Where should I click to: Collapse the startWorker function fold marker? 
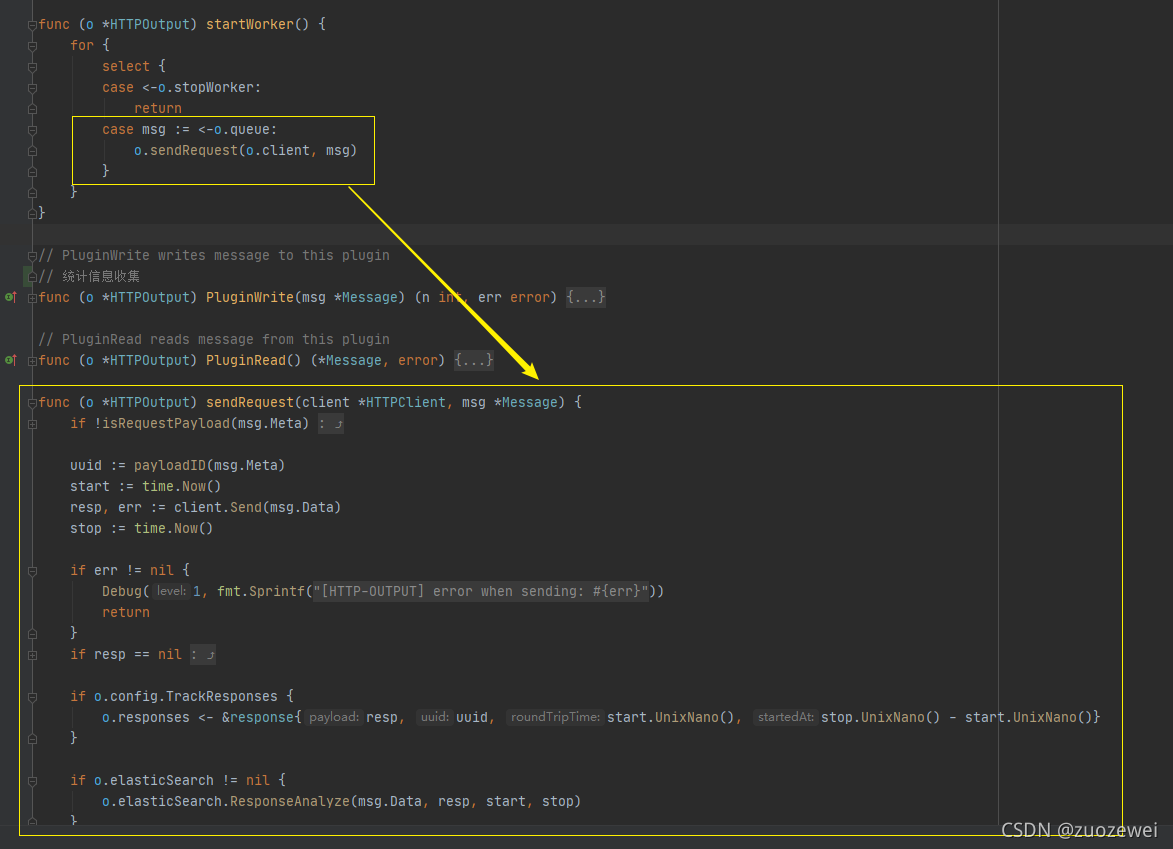coord(32,25)
